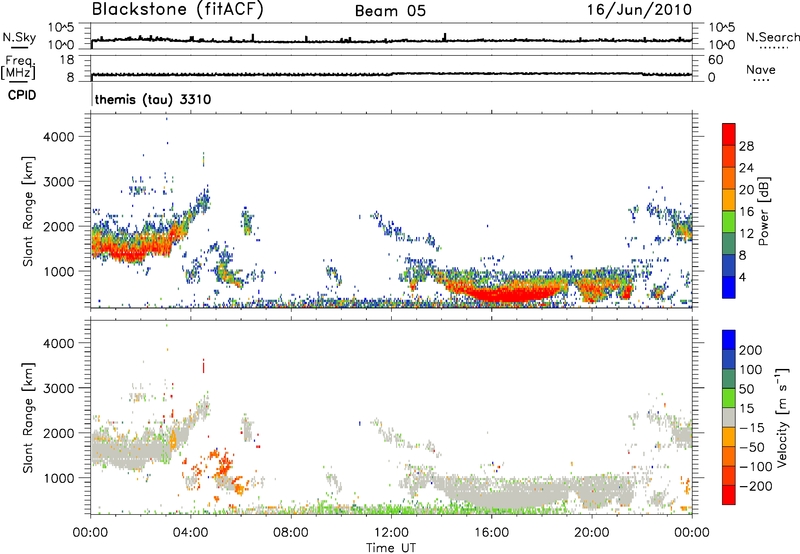The image size is (800, 554).
Task: Click the velocity panel 'Slant Range [km]' label
Action: tap(28, 418)
